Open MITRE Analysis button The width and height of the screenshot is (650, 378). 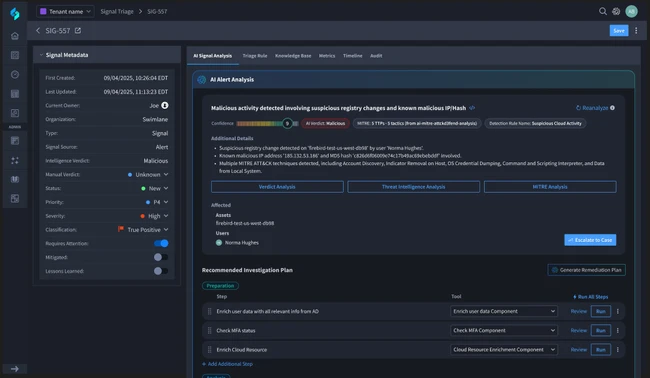click(550, 187)
